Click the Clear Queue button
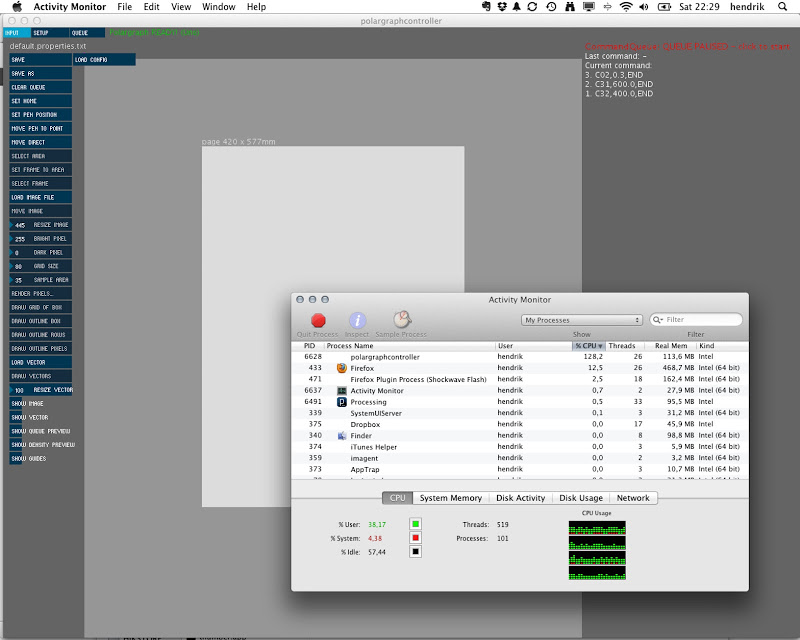 (x=41, y=87)
